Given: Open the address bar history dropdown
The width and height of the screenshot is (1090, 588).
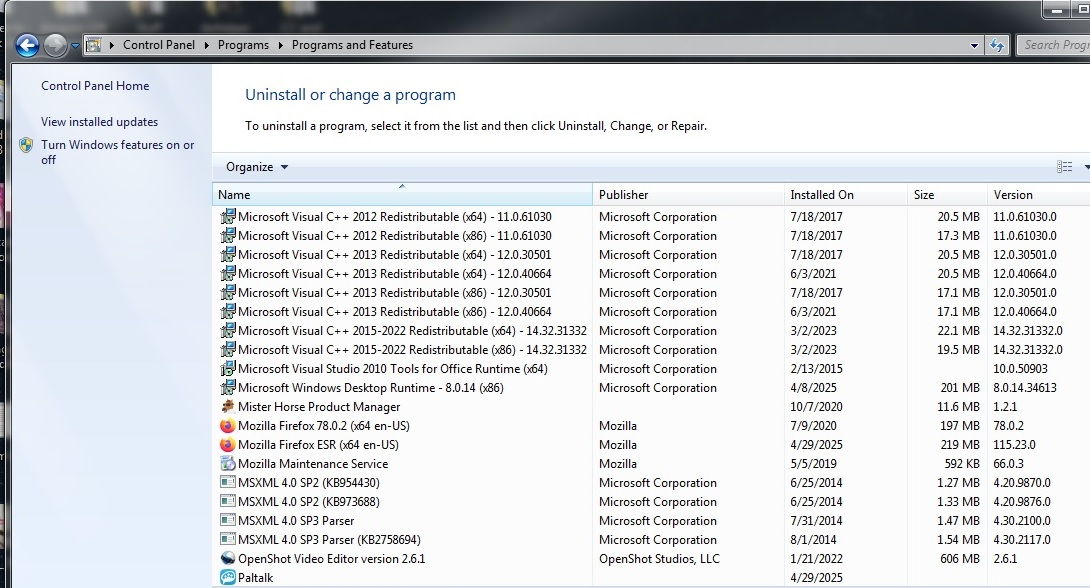Looking at the screenshot, I should 974,45.
